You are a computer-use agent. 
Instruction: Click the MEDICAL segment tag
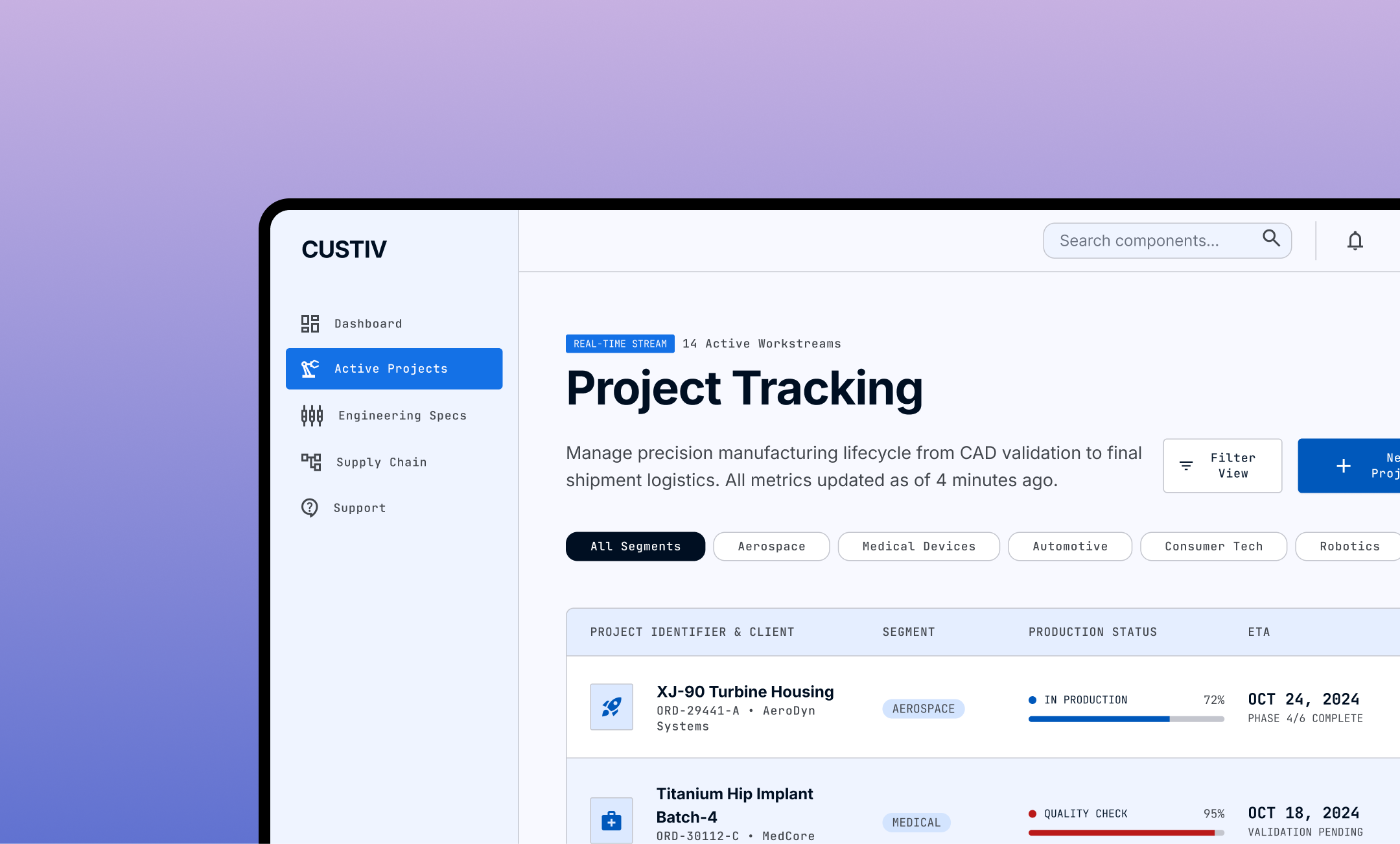click(916, 823)
